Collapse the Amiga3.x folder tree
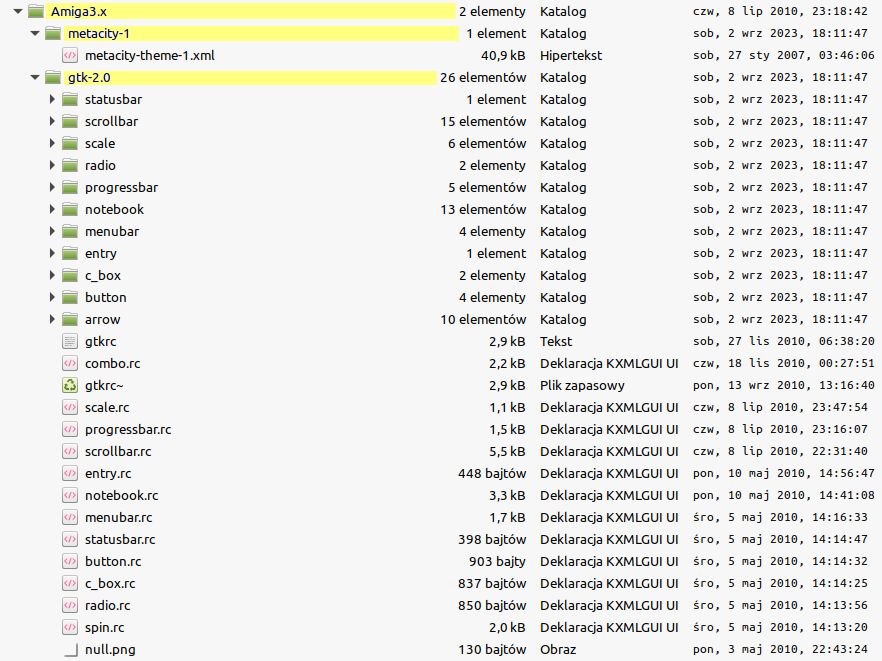 pos(18,11)
